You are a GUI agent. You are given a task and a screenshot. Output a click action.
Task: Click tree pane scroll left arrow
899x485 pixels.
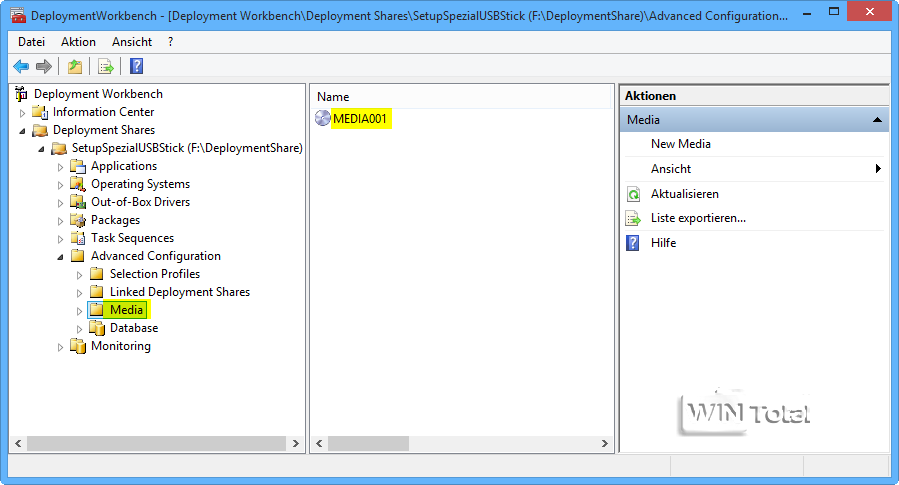point(18,443)
